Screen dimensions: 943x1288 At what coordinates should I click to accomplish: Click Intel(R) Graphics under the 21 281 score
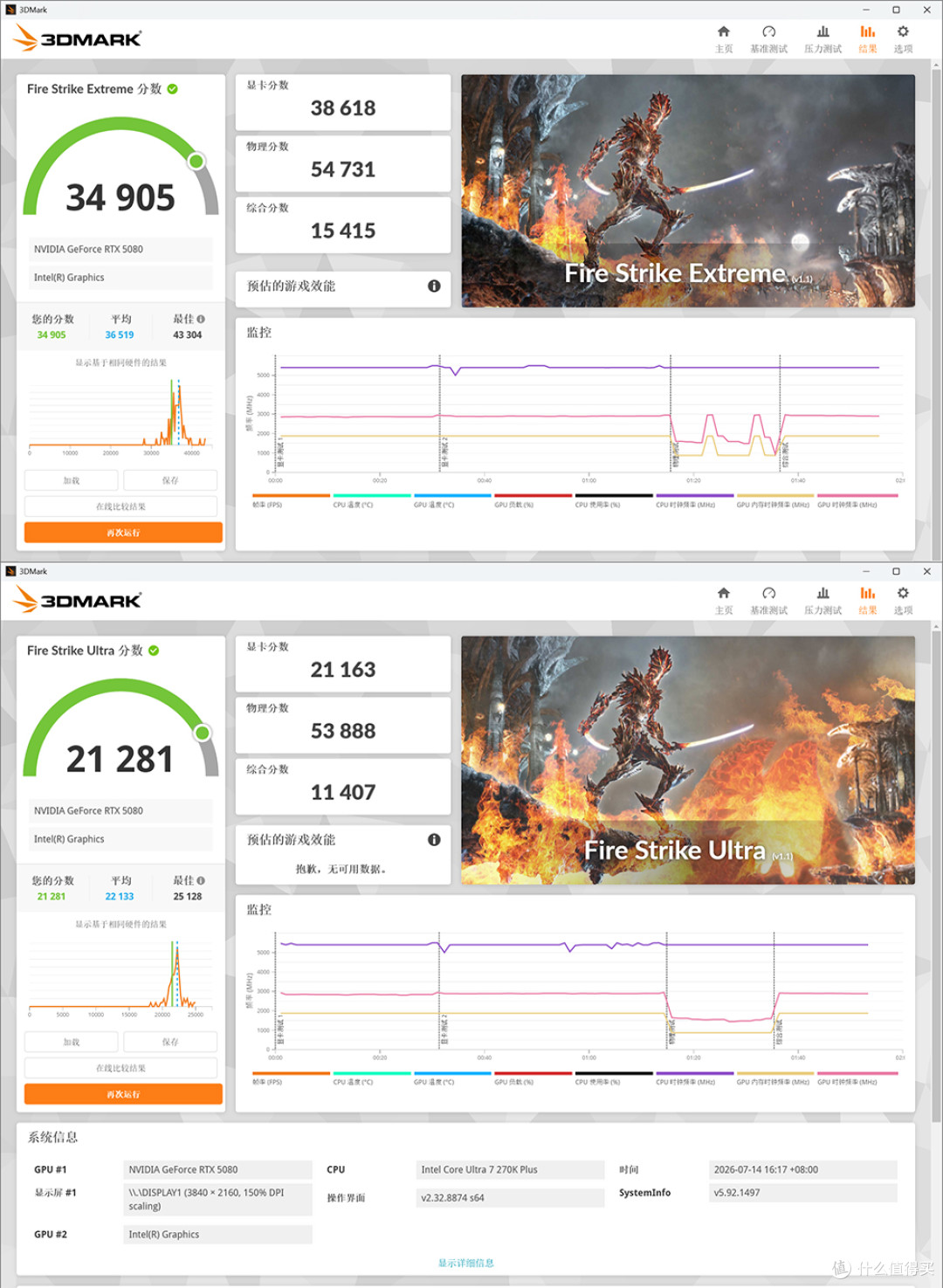coord(120,838)
